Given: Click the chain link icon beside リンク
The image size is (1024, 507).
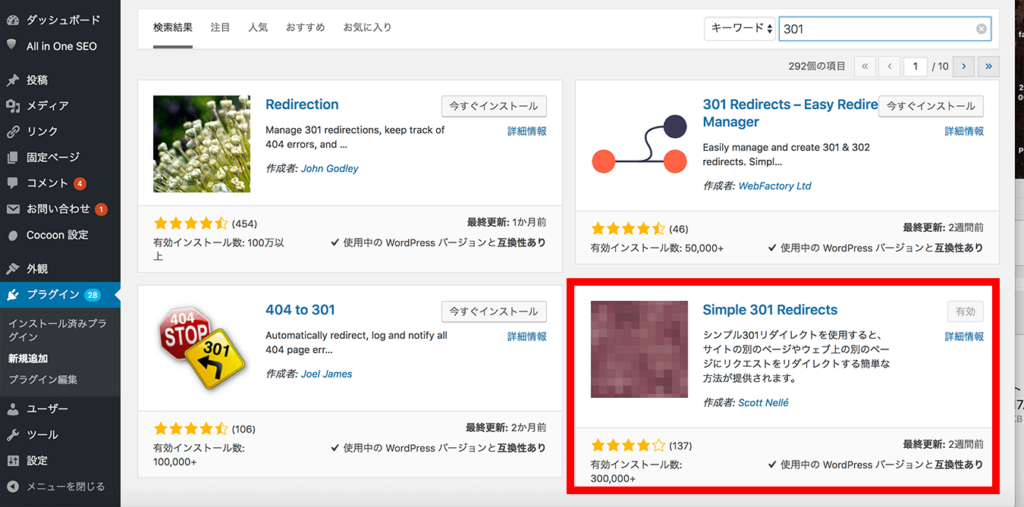Looking at the screenshot, I should [12, 131].
